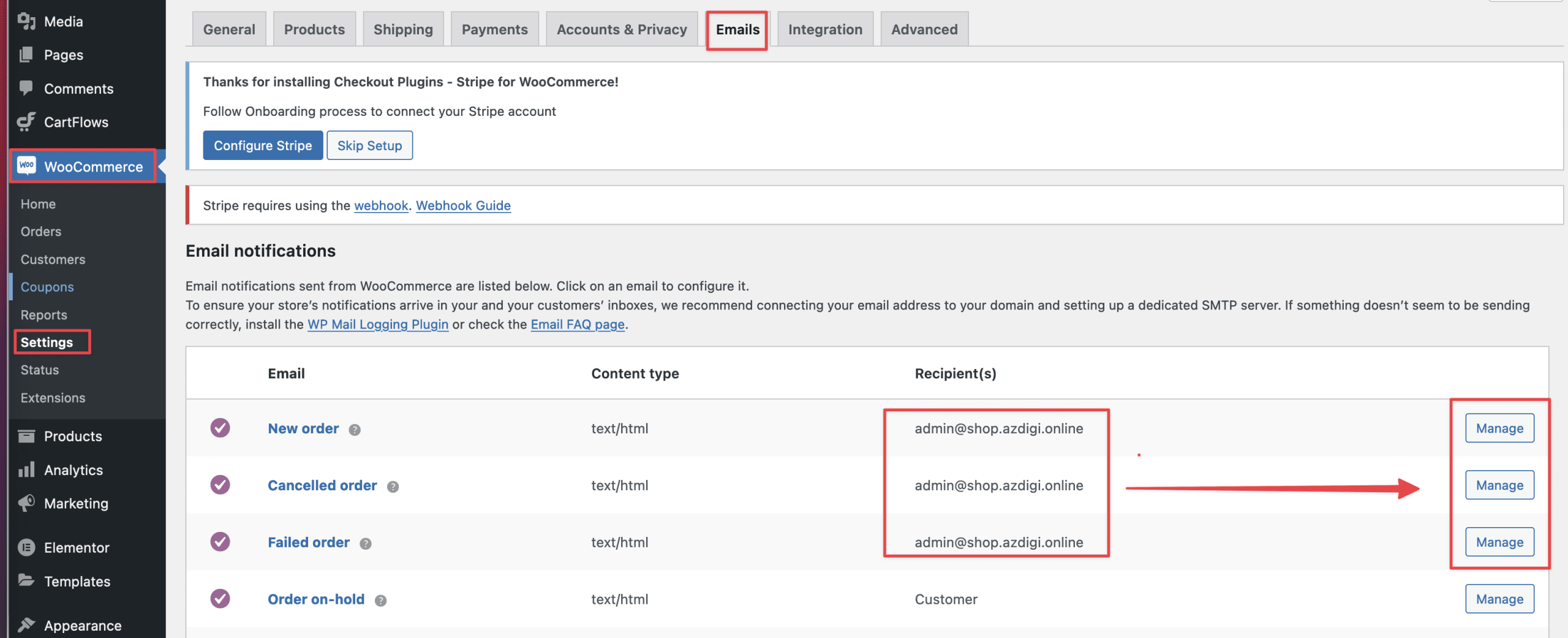Click Manage for Cancelled order email
The image size is (1568, 638).
(x=1499, y=485)
